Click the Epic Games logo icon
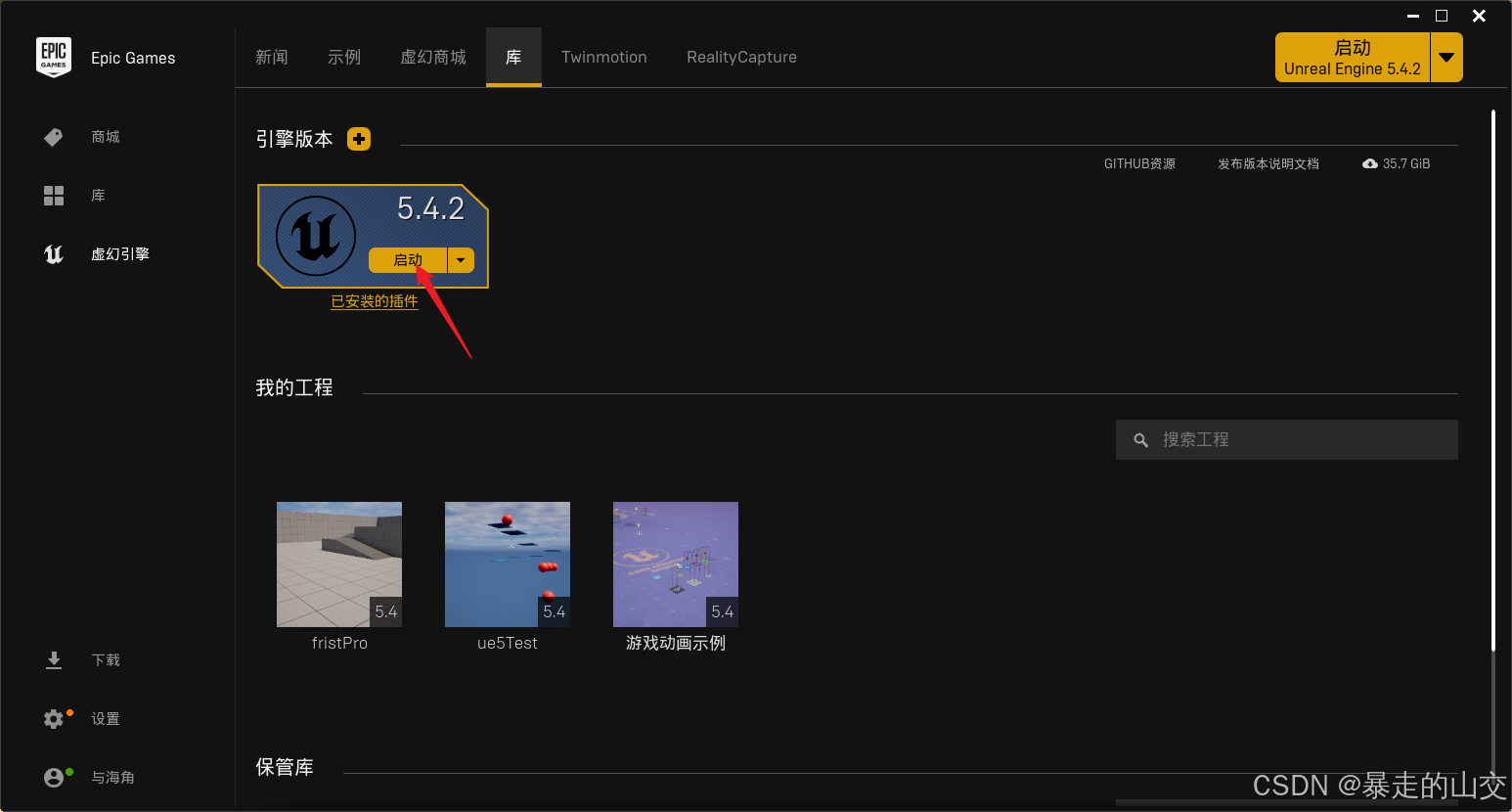Screen dimensions: 1512x812 coord(54,57)
